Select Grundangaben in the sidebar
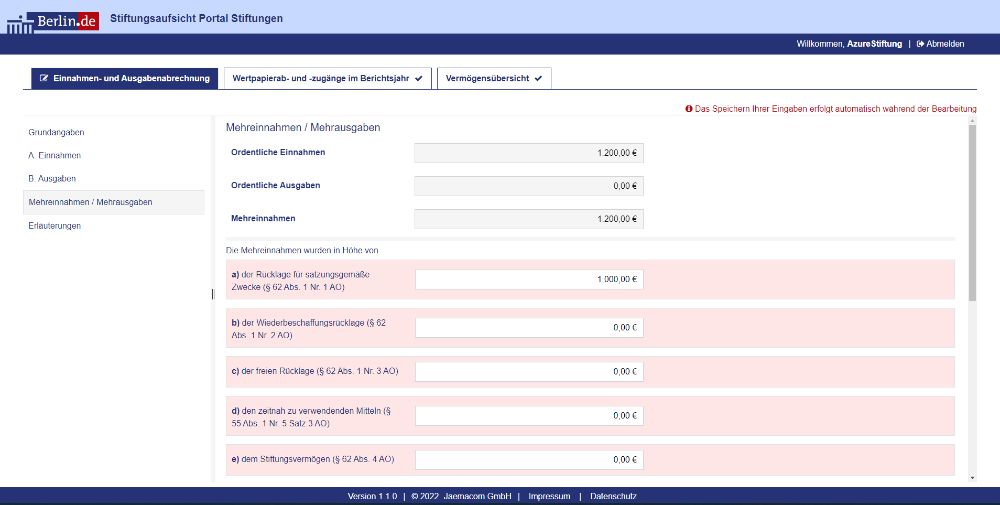The height and width of the screenshot is (505, 1000). click(56, 132)
